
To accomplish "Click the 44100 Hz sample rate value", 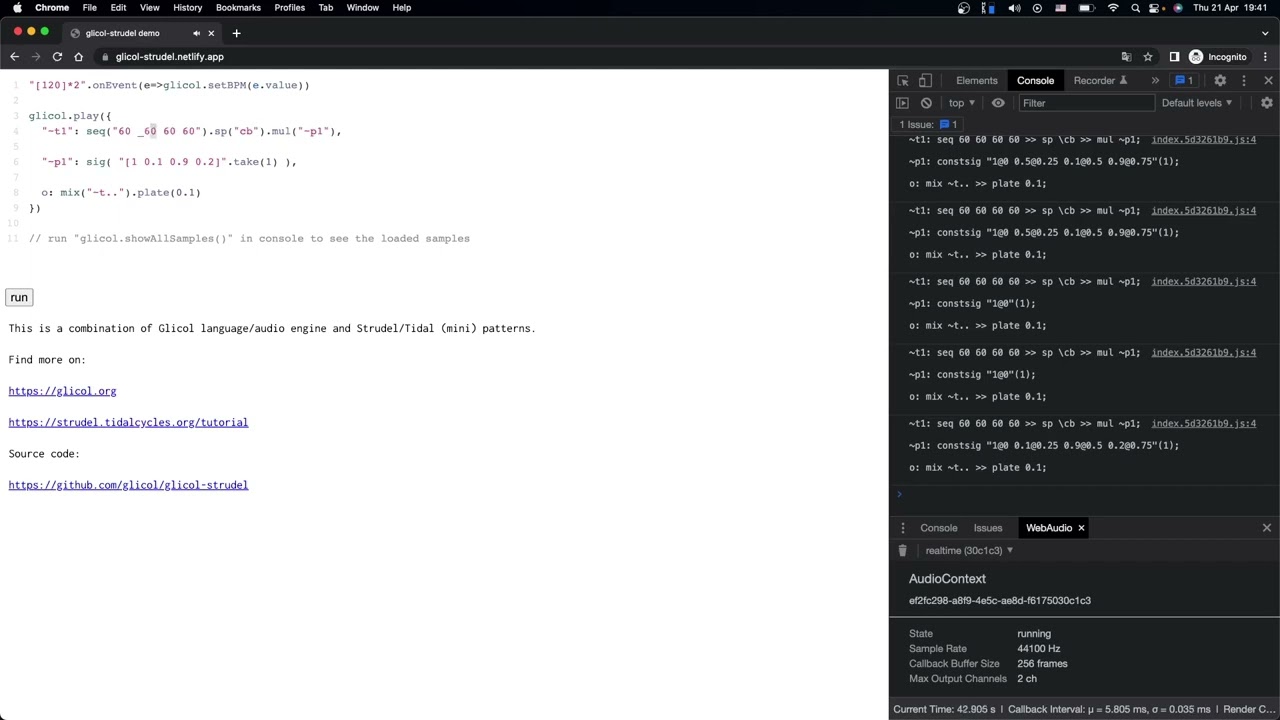I will click(1038, 649).
